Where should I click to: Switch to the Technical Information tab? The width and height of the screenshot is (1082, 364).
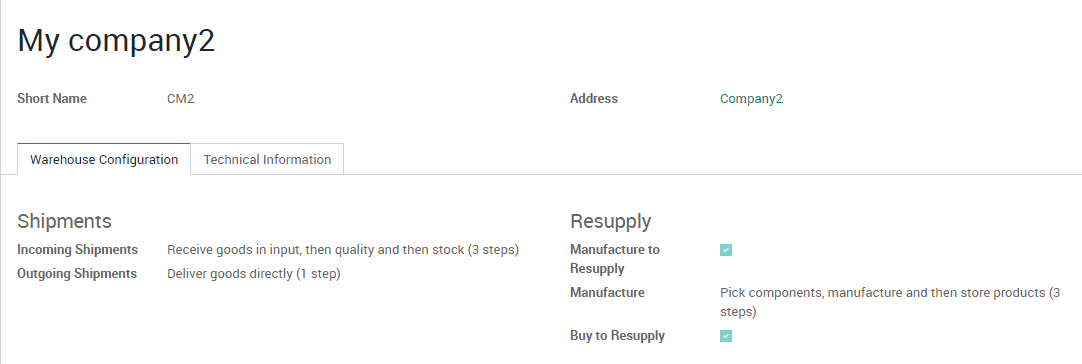(x=267, y=160)
